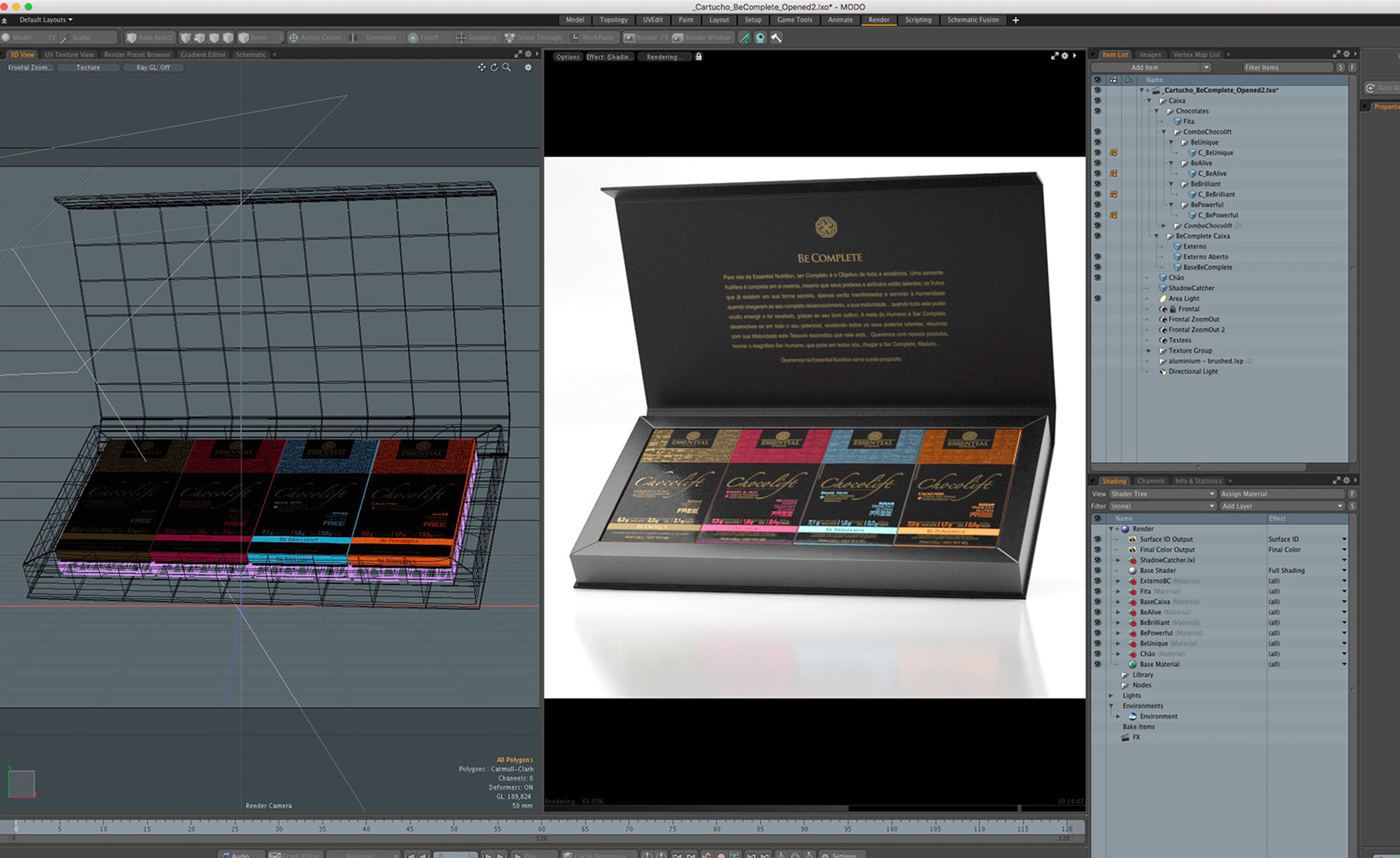
Task: Collapse the BeComplete Caixa group
Action: click(1157, 236)
